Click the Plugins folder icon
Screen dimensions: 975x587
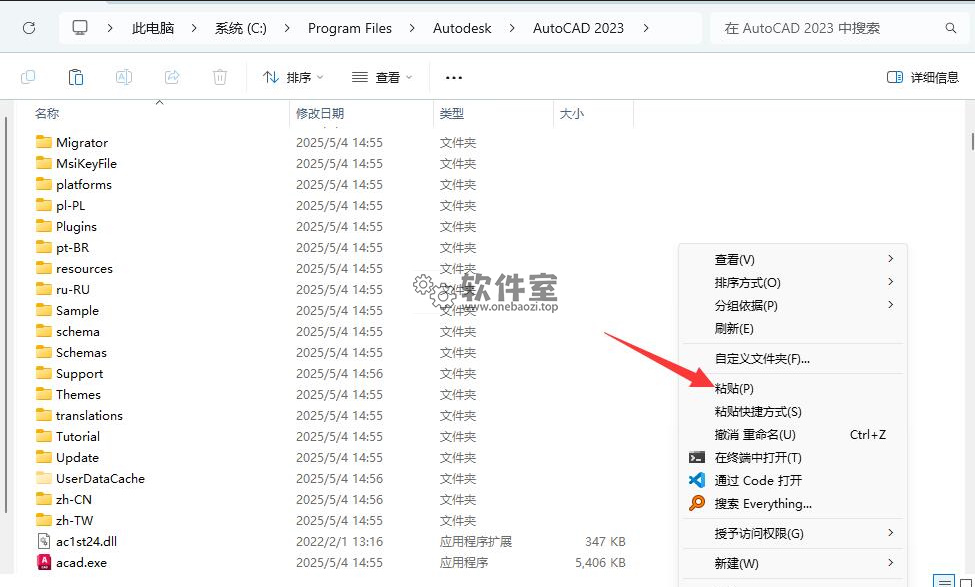(x=44, y=226)
